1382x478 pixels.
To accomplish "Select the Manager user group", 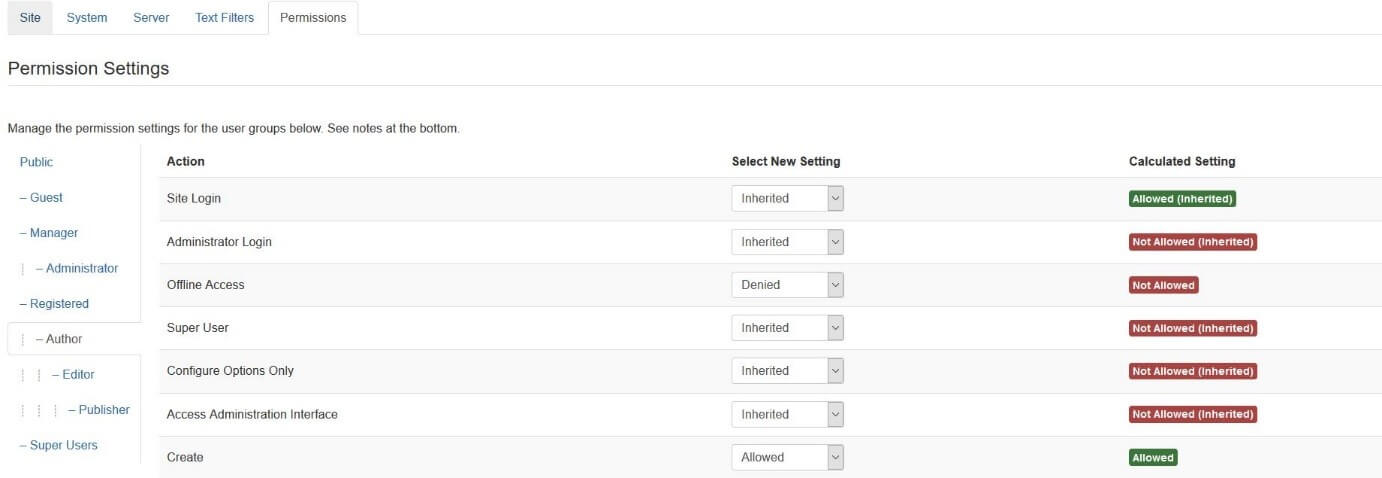I will point(53,233).
